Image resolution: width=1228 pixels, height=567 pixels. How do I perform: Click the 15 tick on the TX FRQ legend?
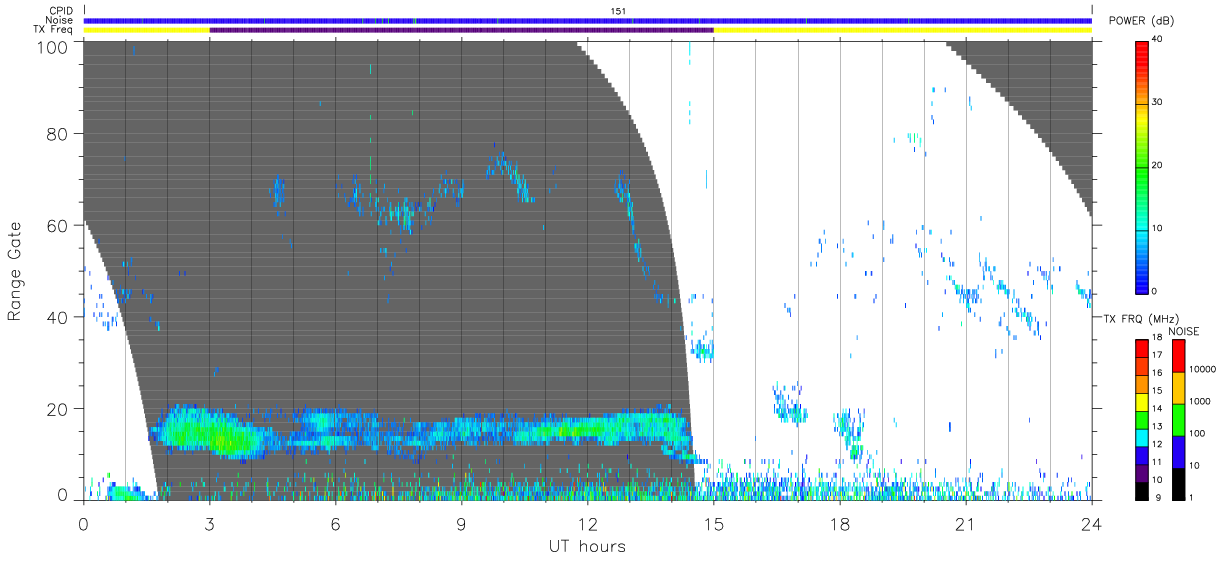click(1158, 392)
